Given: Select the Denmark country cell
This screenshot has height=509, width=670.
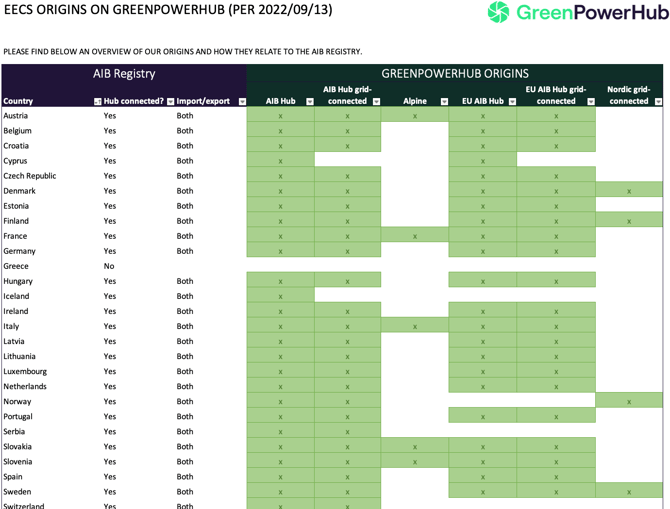Looking at the screenshot, I should pyautogui.click(x=19, y=191).
